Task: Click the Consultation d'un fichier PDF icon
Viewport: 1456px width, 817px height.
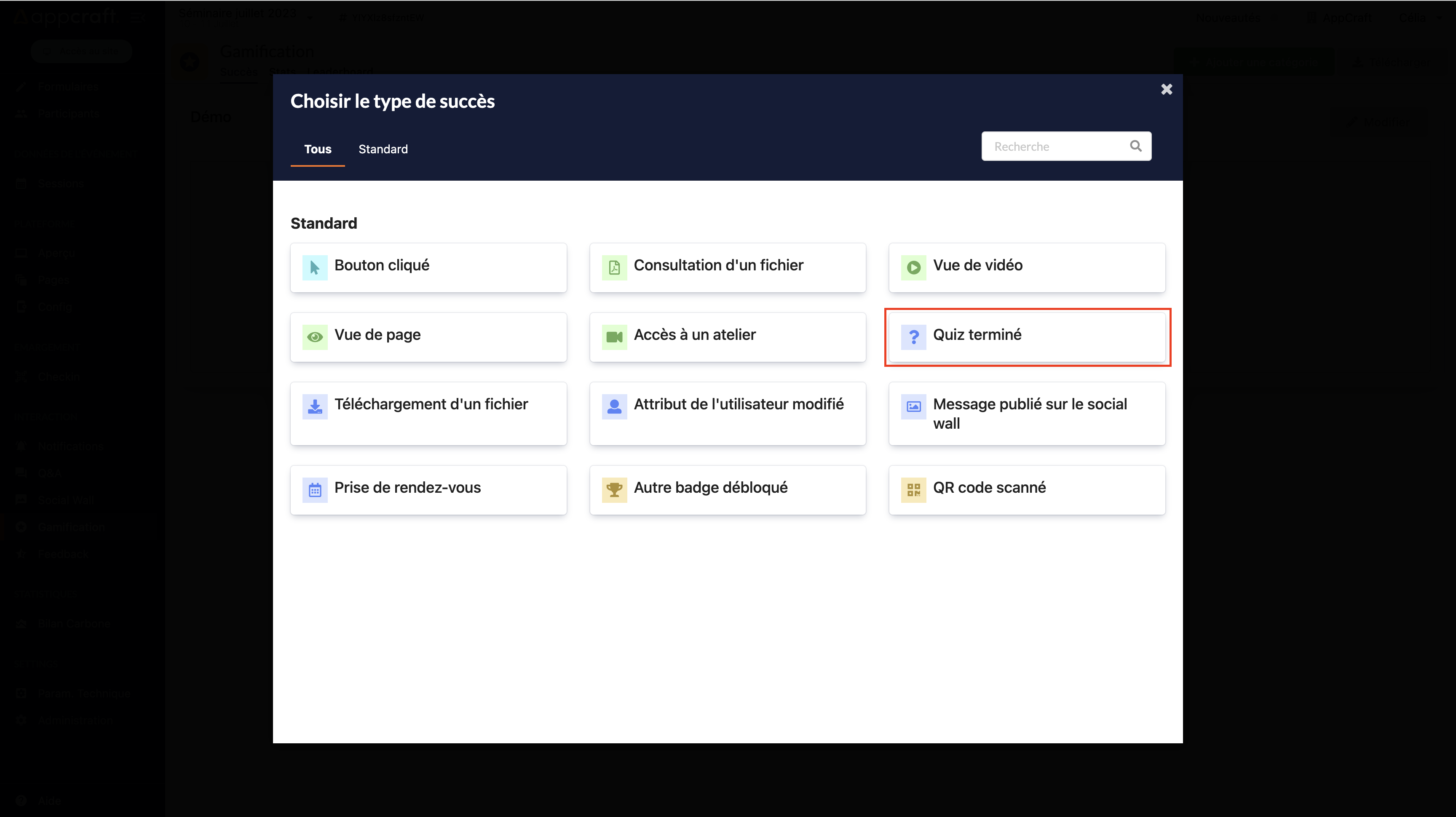Action: [x=614, y=268]
